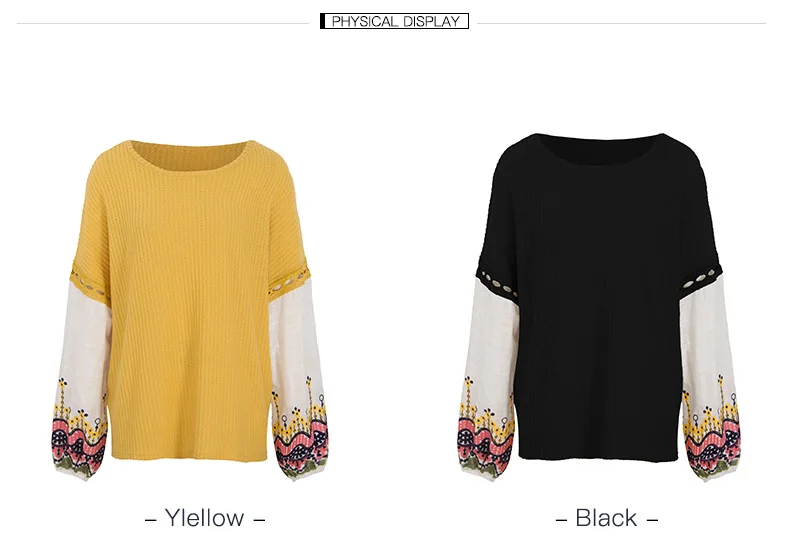790x539 pixels.
Task: Click the yellow sweater's bottom hem
Action: point(189,455)
